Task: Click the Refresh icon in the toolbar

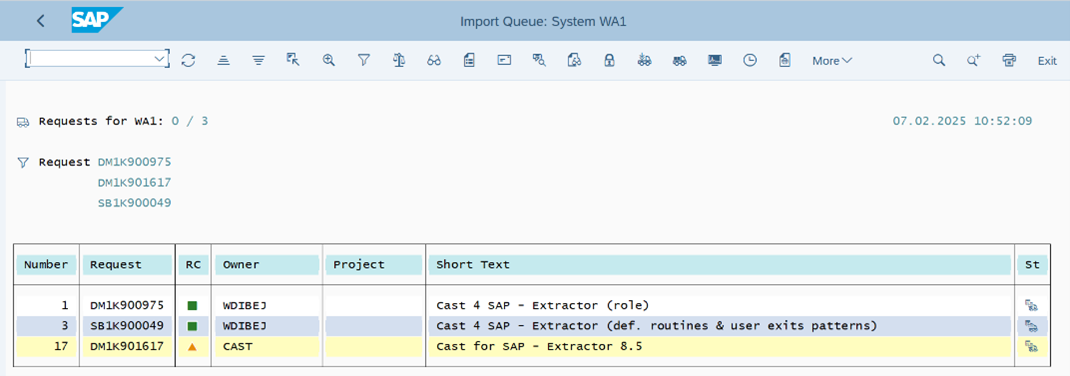Action: (188, 60)
